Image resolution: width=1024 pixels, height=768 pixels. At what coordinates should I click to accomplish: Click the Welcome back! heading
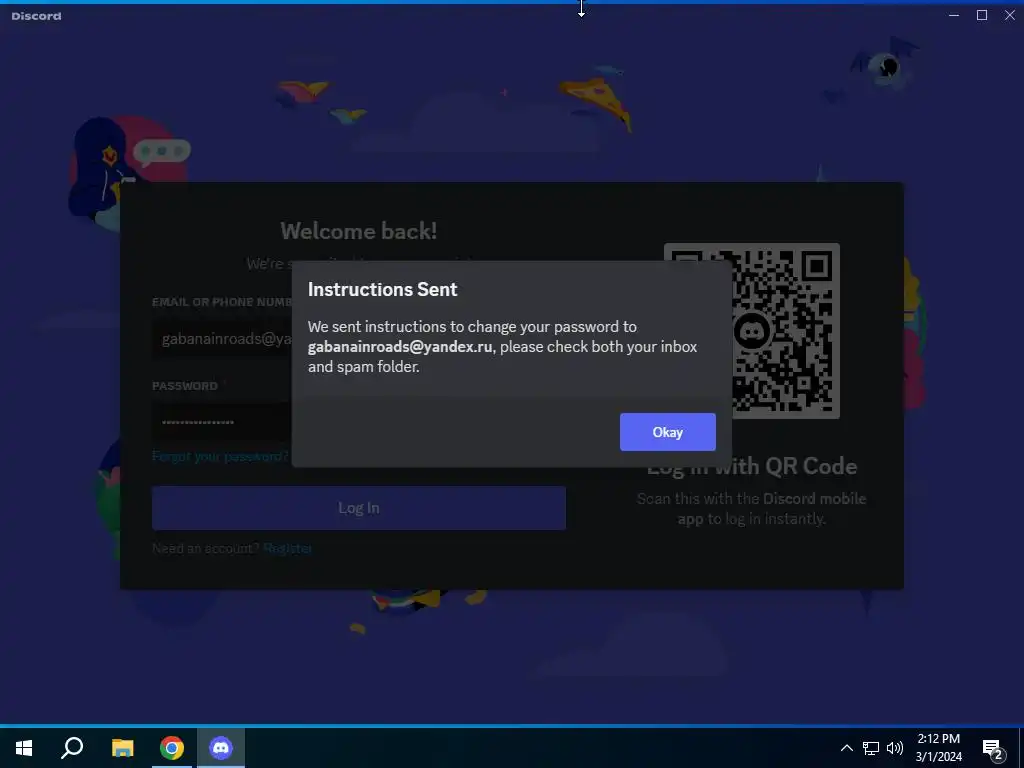359,231
